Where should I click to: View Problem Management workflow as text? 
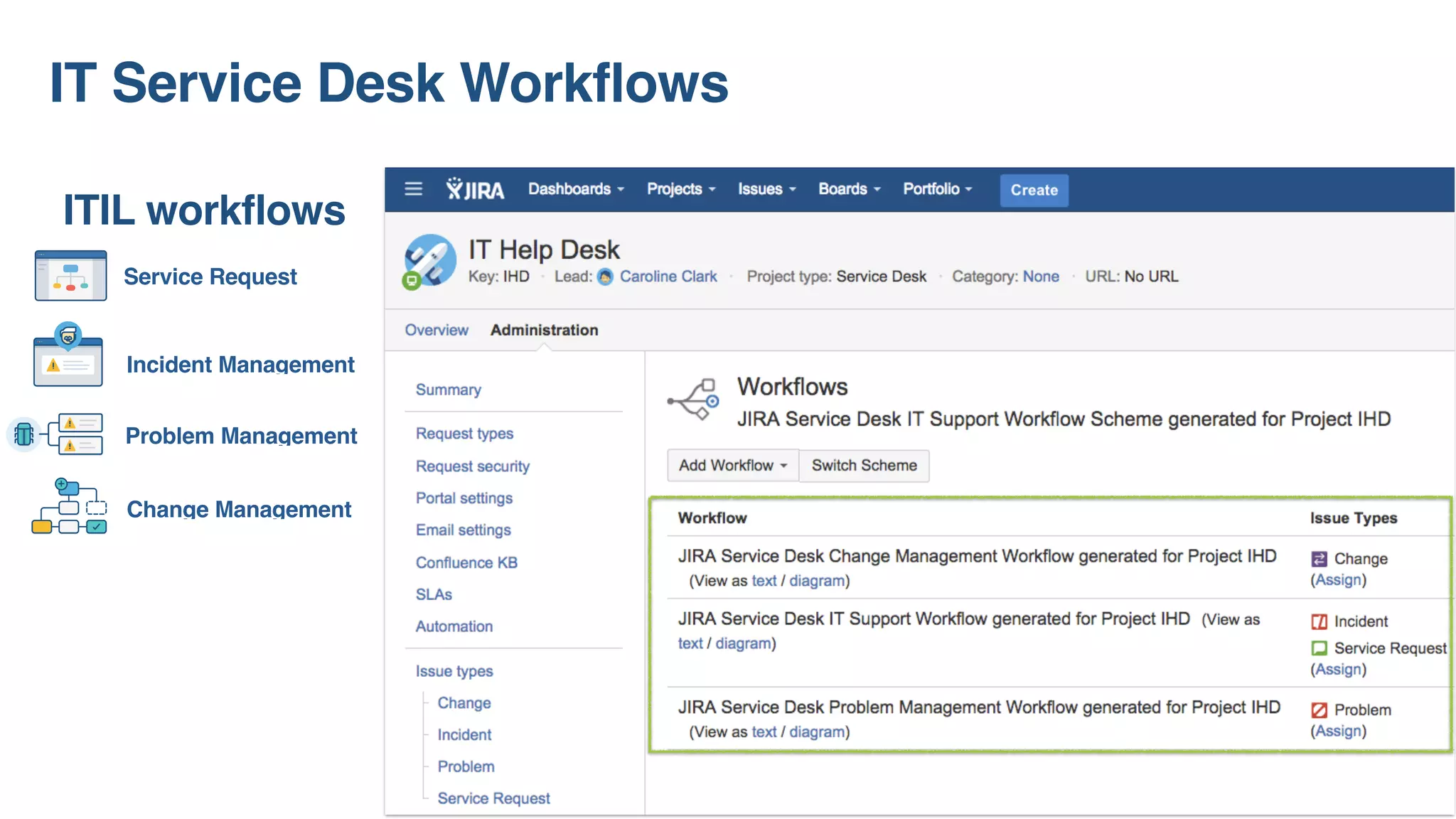[x=764, y=732]
